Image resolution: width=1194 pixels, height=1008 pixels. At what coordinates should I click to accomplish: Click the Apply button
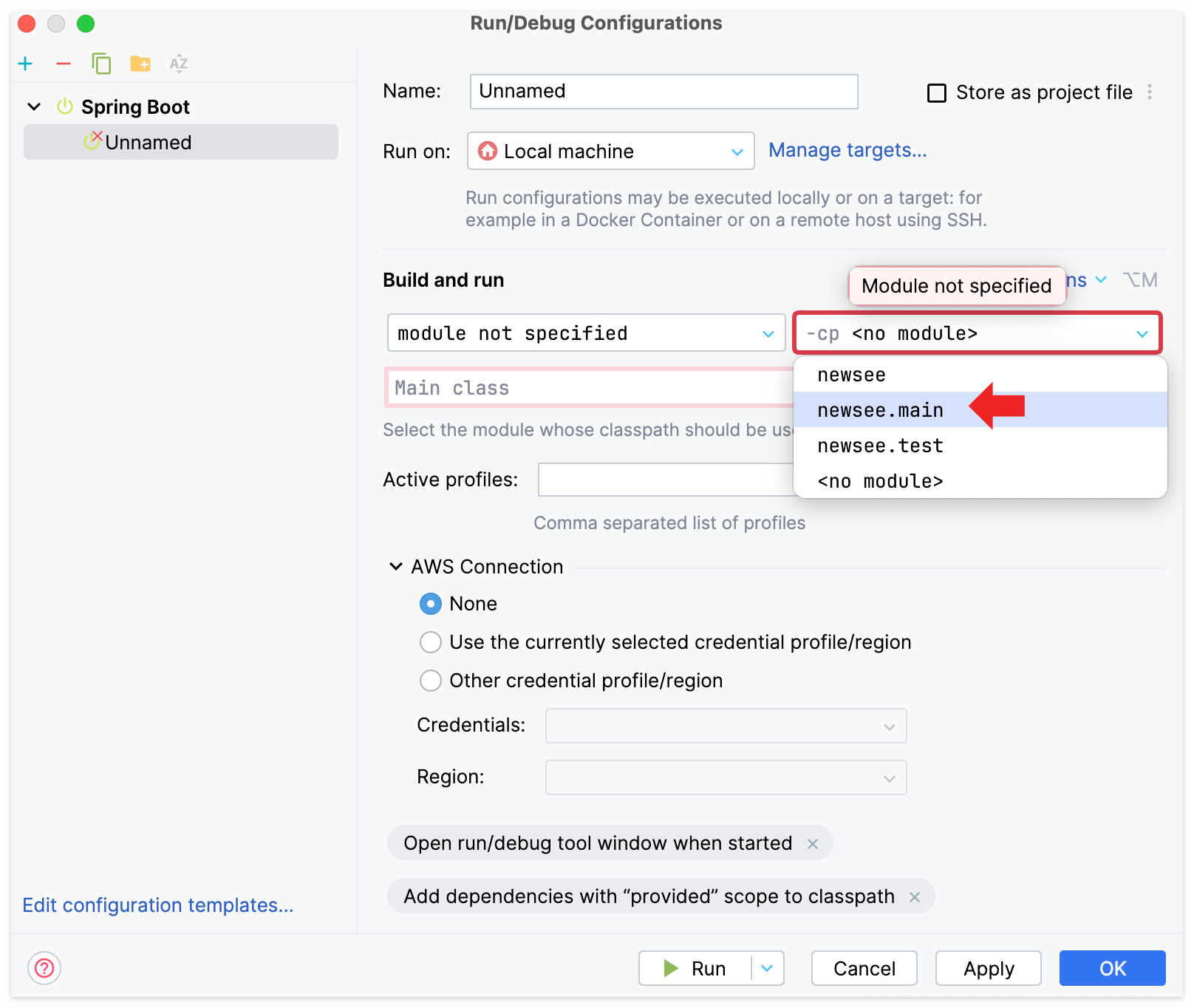(x=988, y=968)
